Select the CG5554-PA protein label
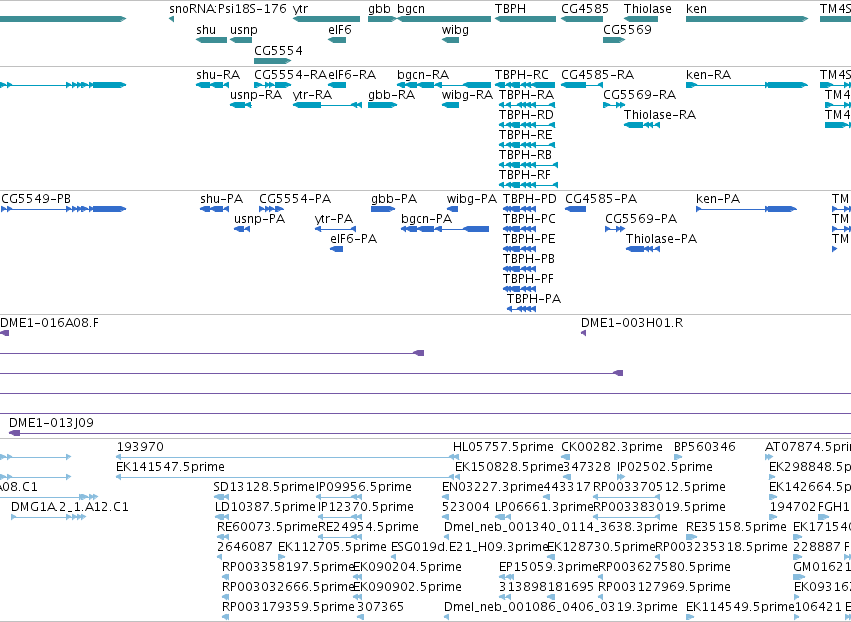Screen dimensions: 851x622 click(x=295, y=199)
